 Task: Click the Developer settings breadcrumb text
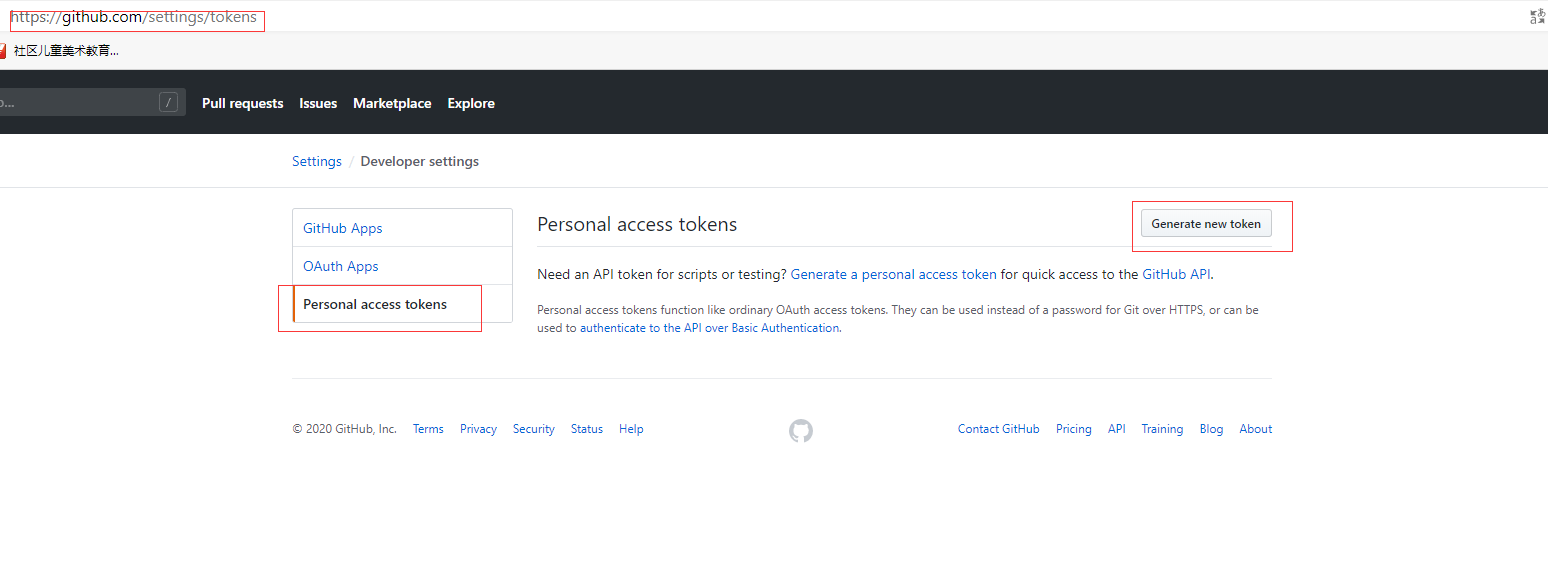pos(420,161)
